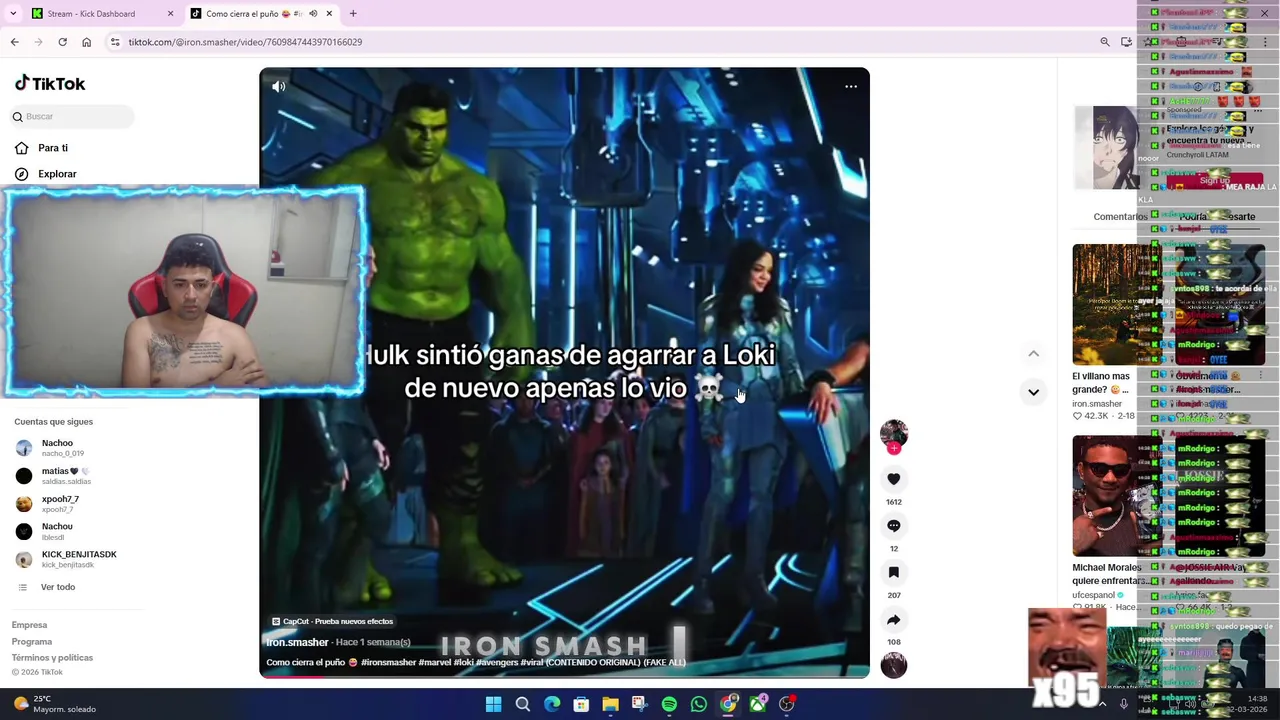Open Términos y políticas footer link
The width and height of the screenshot is (1280, 720).
pyautogui.click(x=52, y=658)
